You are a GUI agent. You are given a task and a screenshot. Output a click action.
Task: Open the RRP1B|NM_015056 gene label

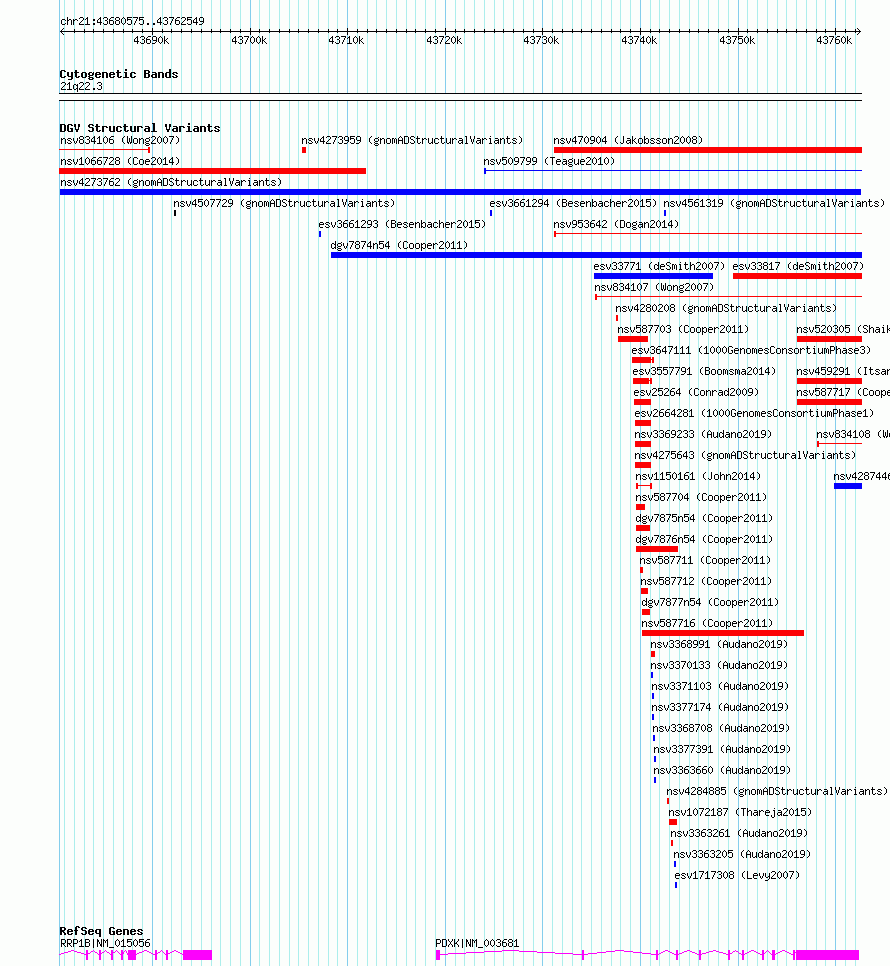coord(105,943)
